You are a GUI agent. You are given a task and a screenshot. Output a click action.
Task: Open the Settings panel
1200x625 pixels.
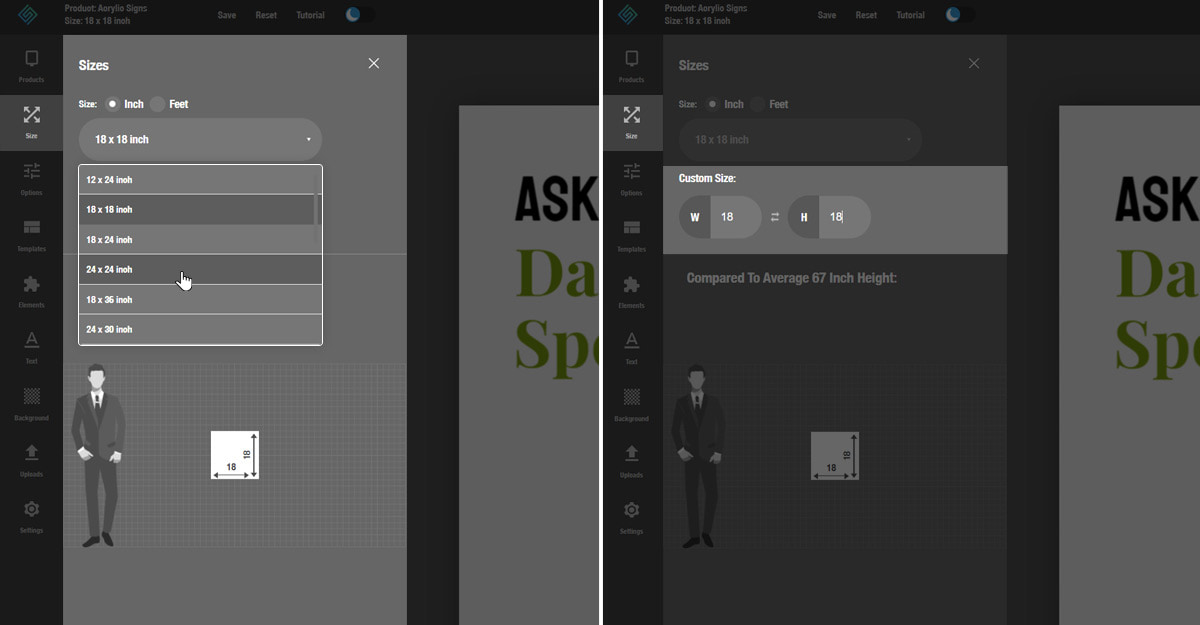pos(31,516)
